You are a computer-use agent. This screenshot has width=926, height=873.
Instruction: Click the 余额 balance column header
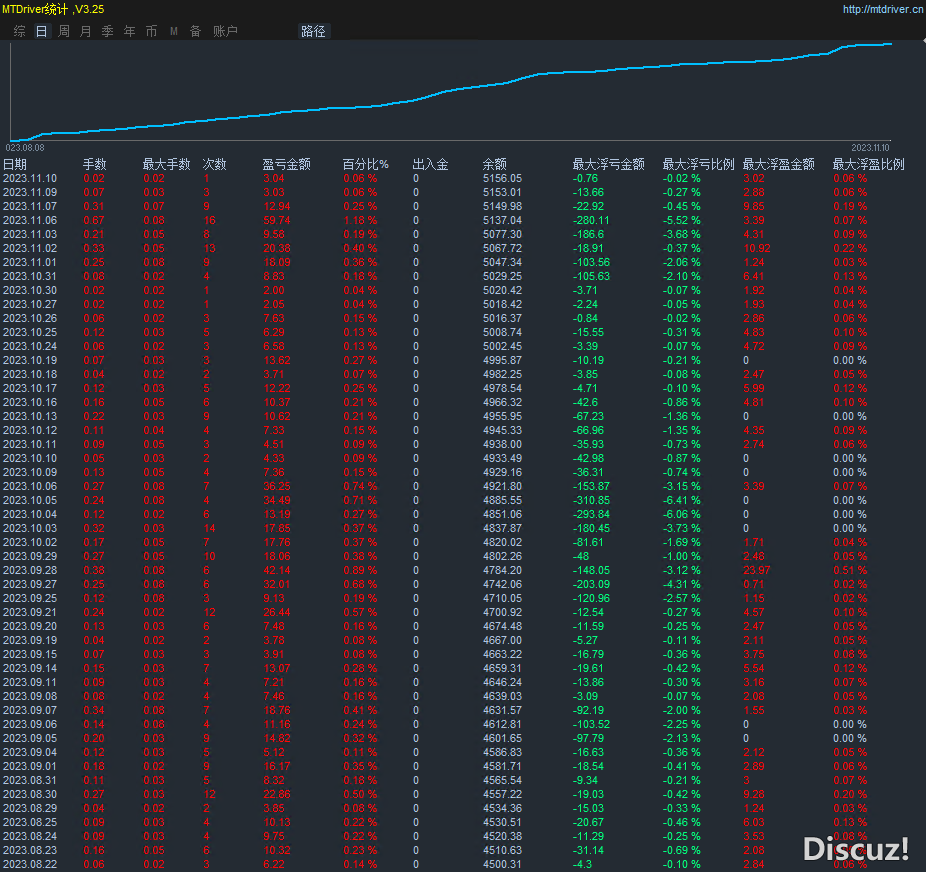[x=494, y=164]
